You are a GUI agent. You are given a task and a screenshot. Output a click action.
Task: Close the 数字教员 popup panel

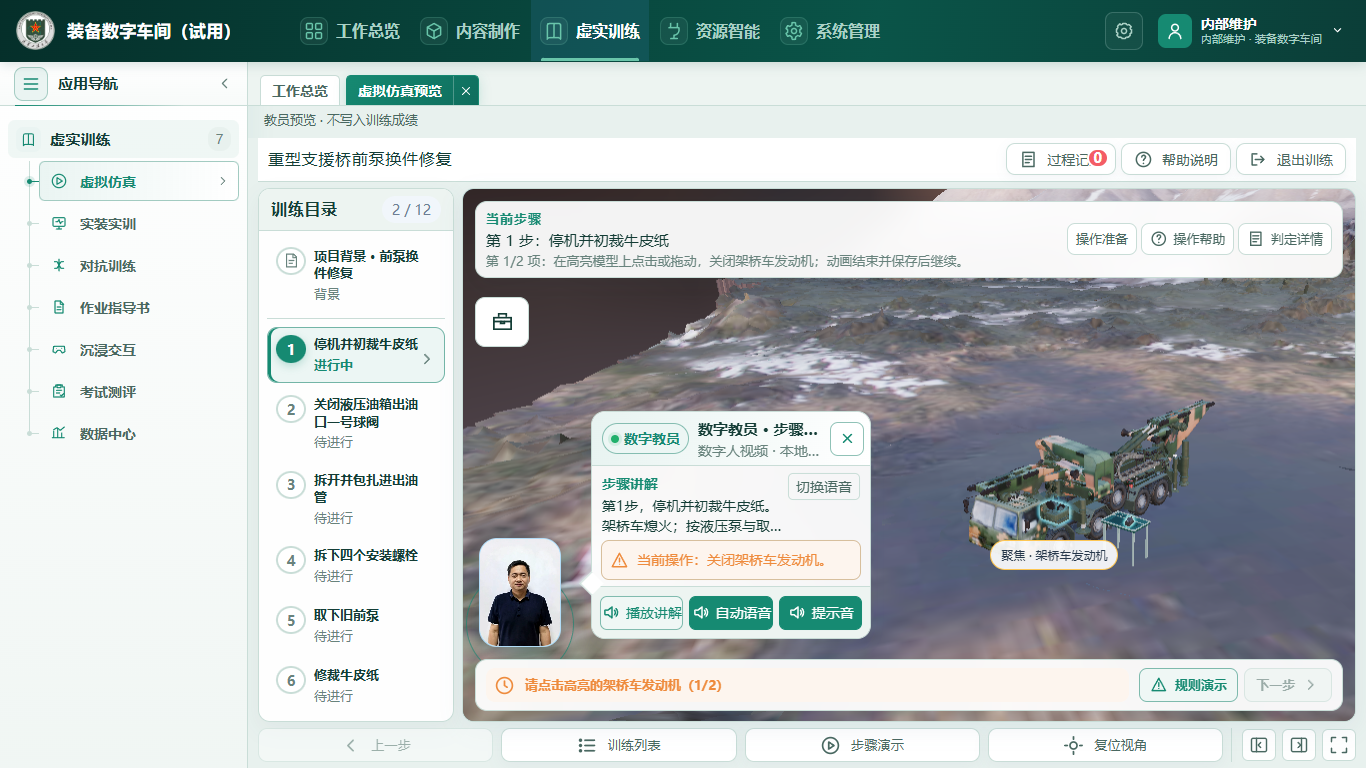coord(847,438)
